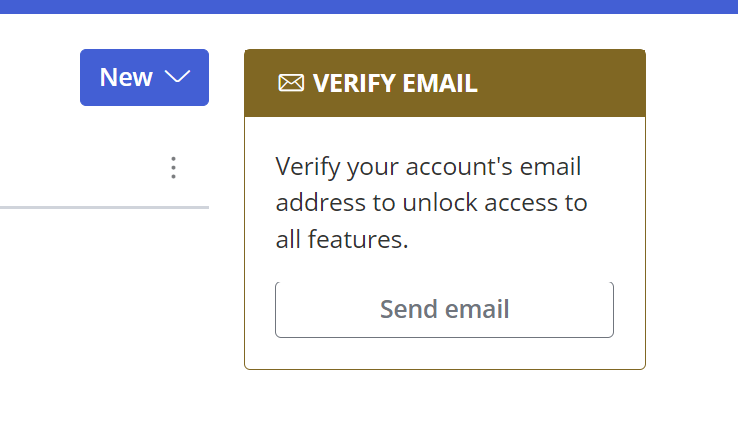This screenshot has height=425, width=738.
Task: Click the gray horizontal divider line
Action: [104, 207]
